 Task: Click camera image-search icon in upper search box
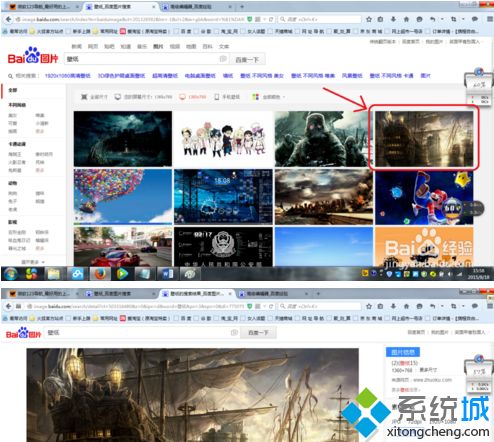click(x=223, y=59)
